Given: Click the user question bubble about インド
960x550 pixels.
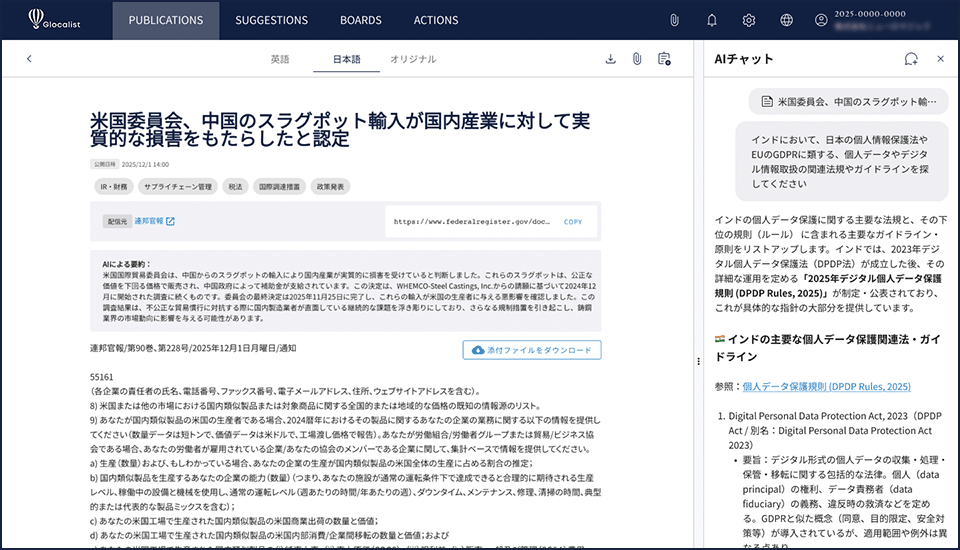Looking at the screenshot, I should 842,161.
